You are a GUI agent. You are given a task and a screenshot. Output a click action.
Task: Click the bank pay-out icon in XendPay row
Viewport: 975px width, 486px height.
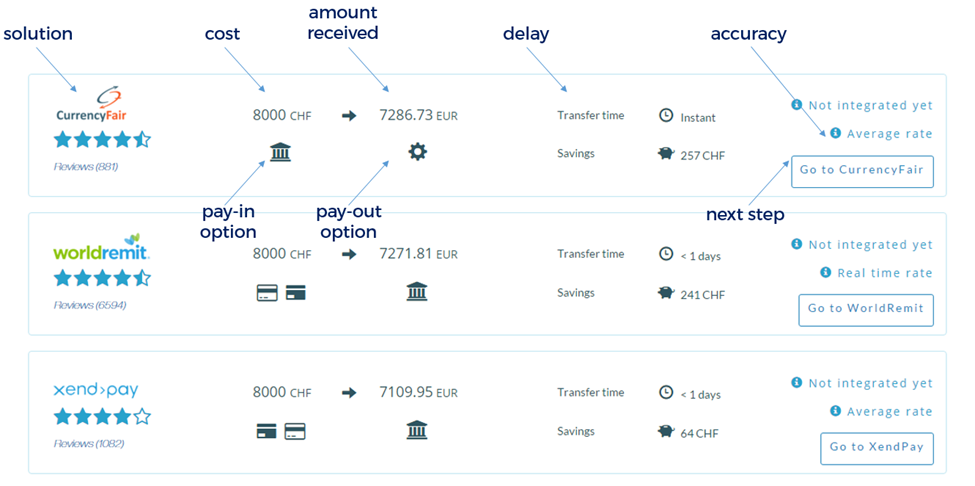point(417,431)
